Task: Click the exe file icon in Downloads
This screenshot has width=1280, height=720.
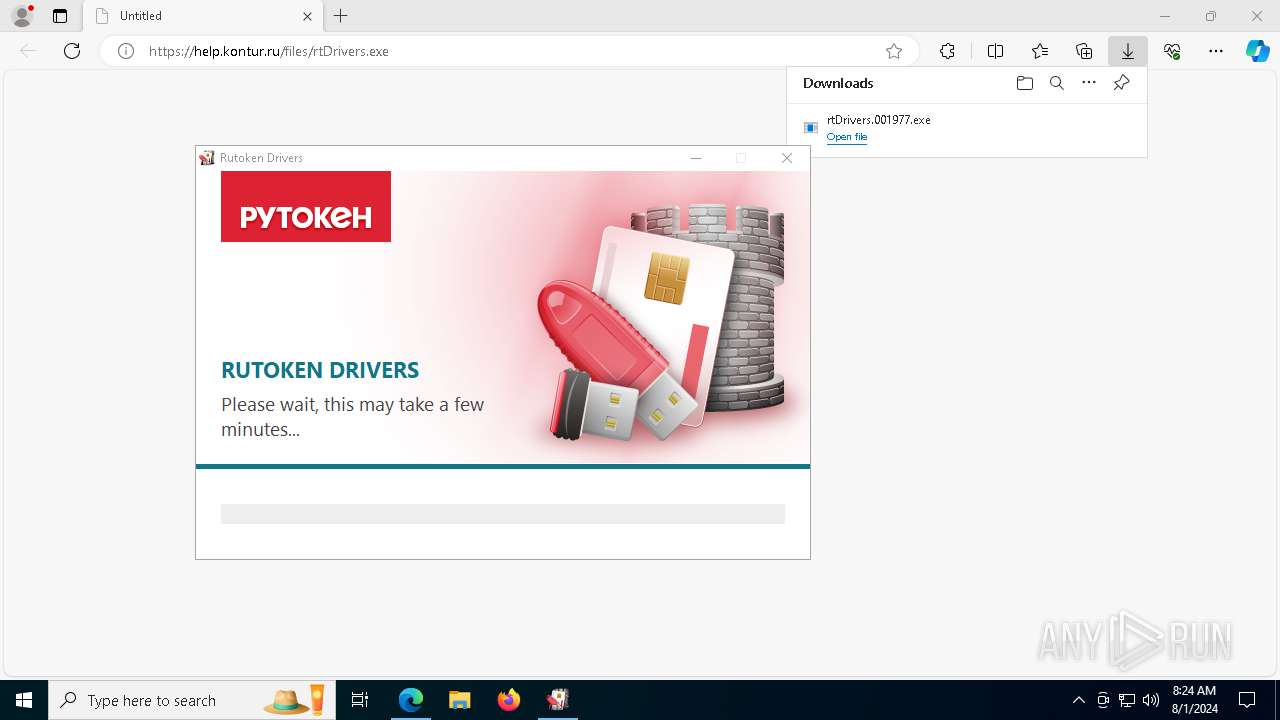Action: pyautogui.click(x=811, y=127)
